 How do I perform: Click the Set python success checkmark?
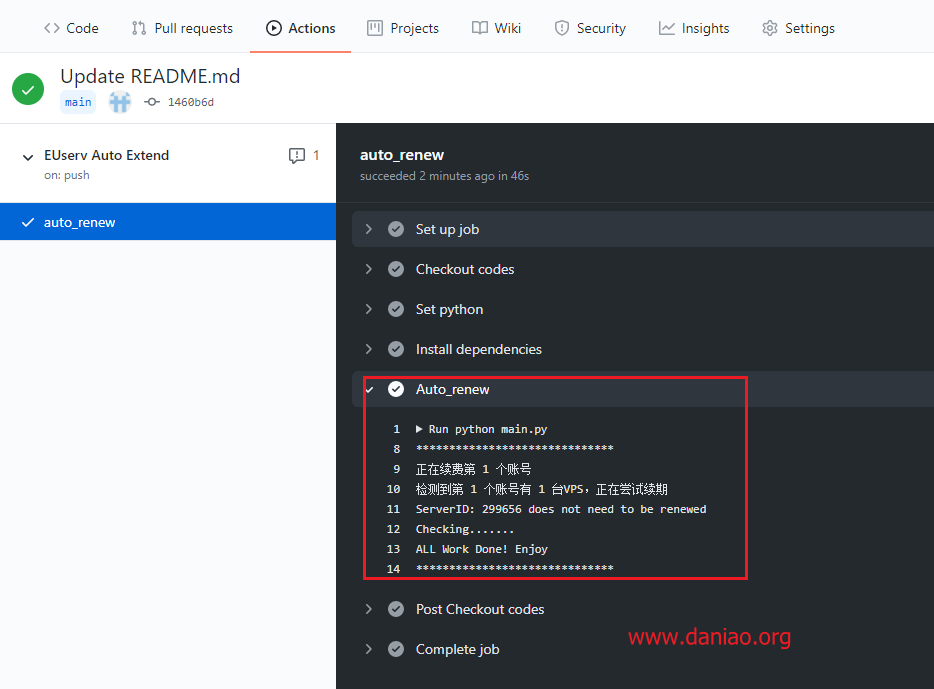[x=396, y=309]
